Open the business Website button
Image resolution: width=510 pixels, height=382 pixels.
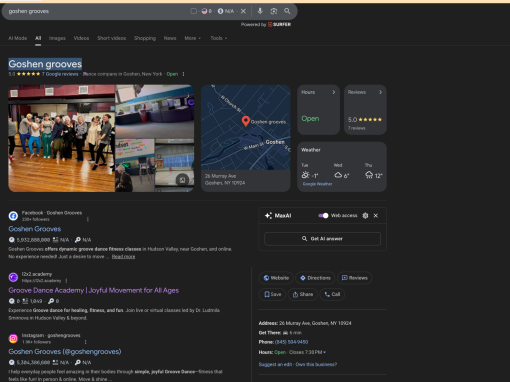[x=276, y=278]
